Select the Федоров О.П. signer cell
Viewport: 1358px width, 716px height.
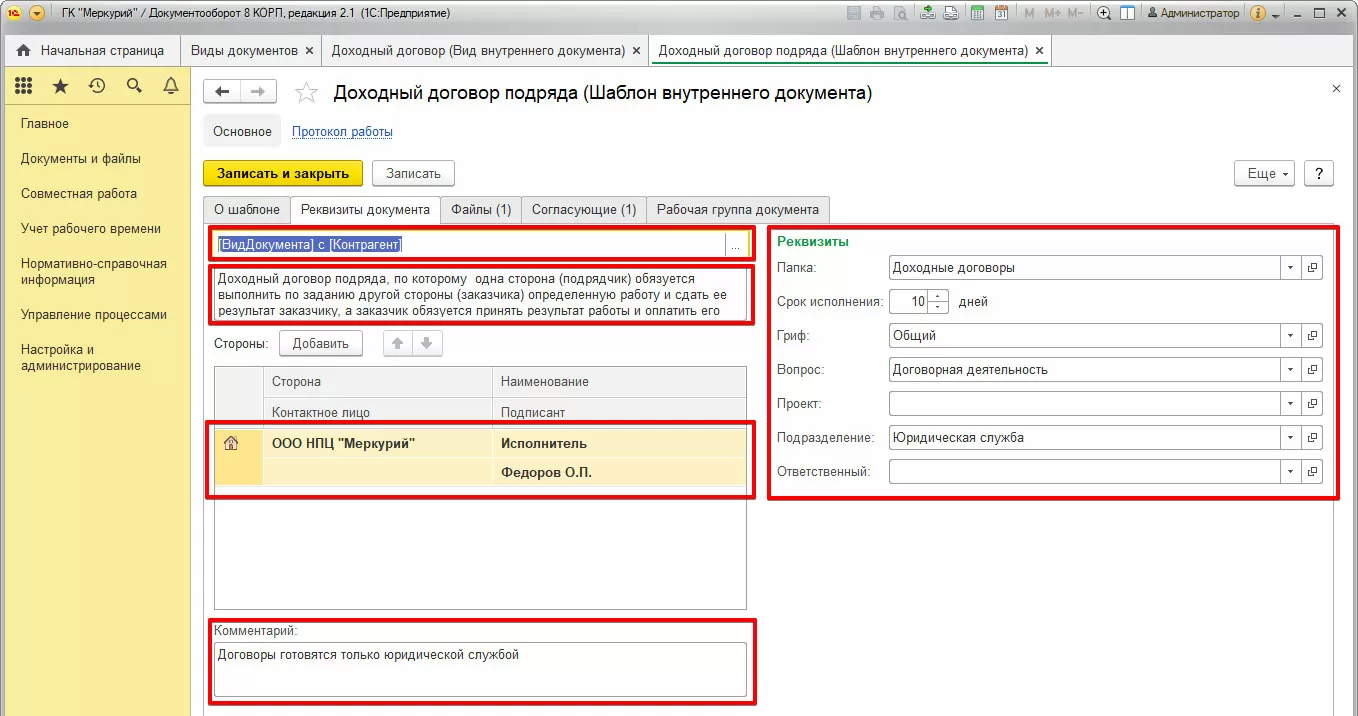[619, 472]
